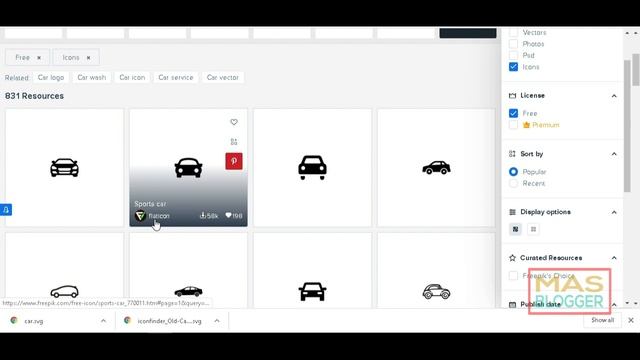Collapse the Sort by section
Viewport: 640px width, 360px height.
point(614,154)
